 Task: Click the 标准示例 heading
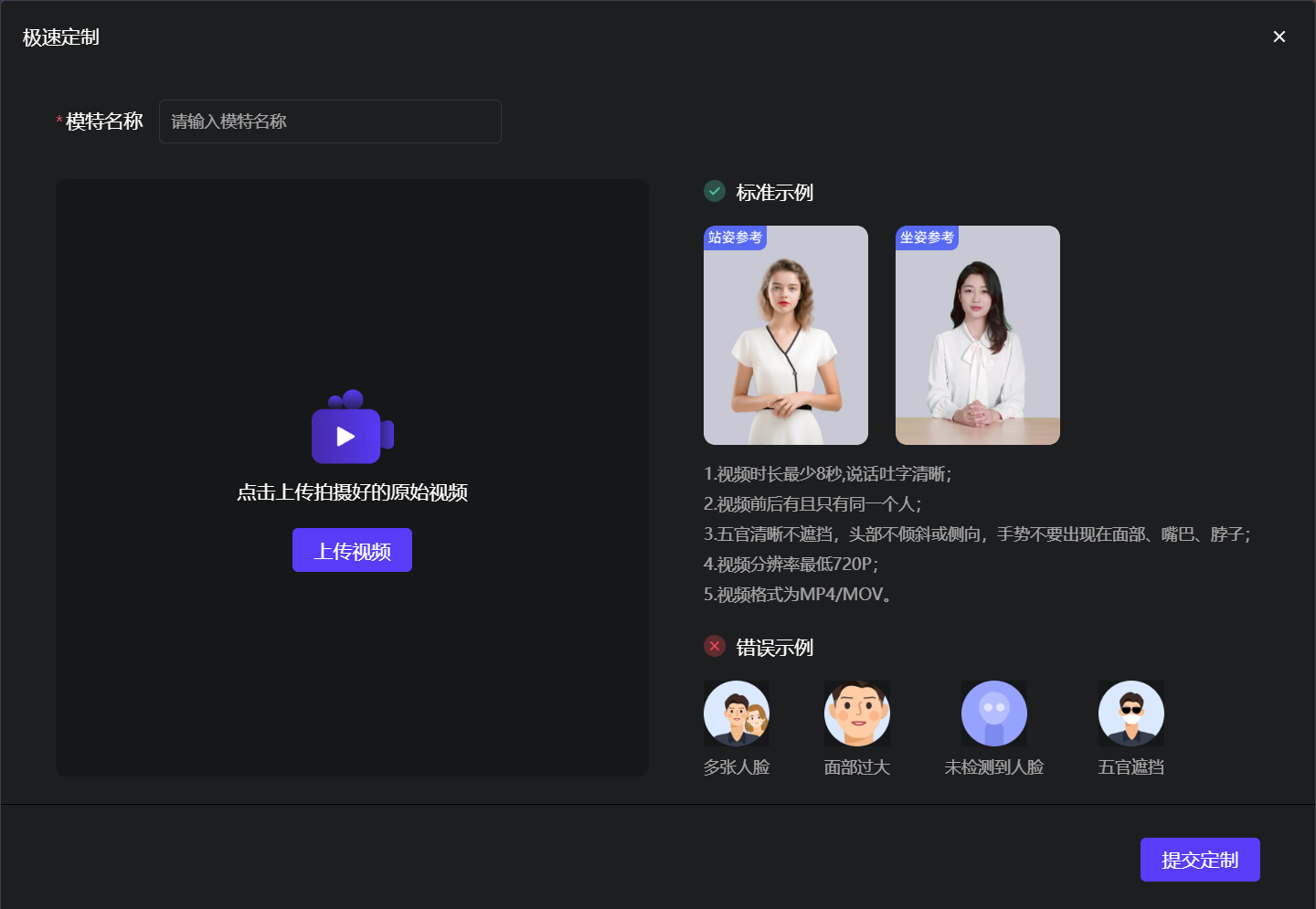(775, 193)
